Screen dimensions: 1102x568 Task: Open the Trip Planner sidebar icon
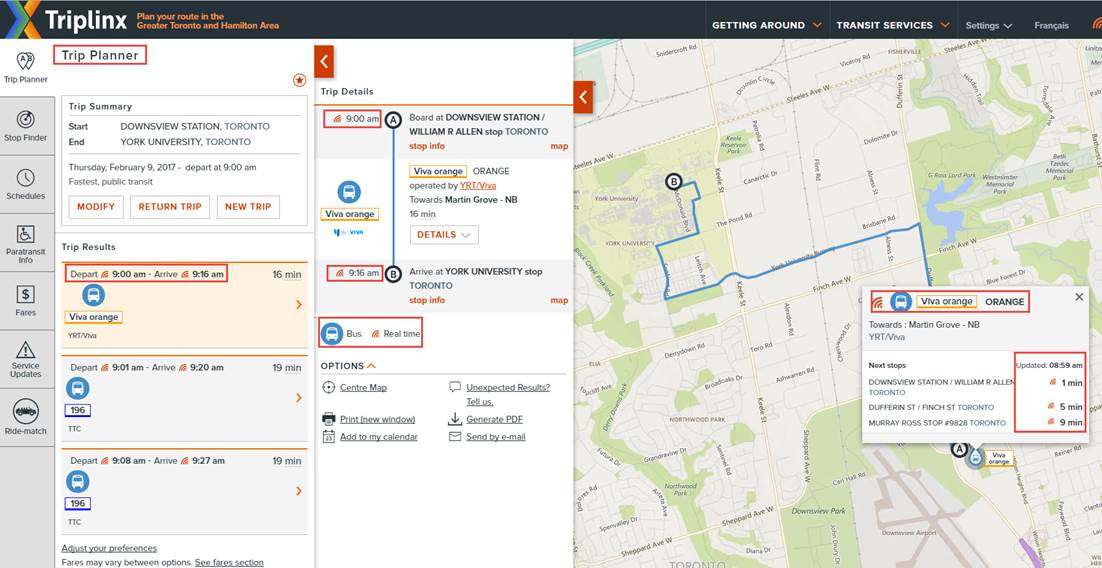(25, 61)
